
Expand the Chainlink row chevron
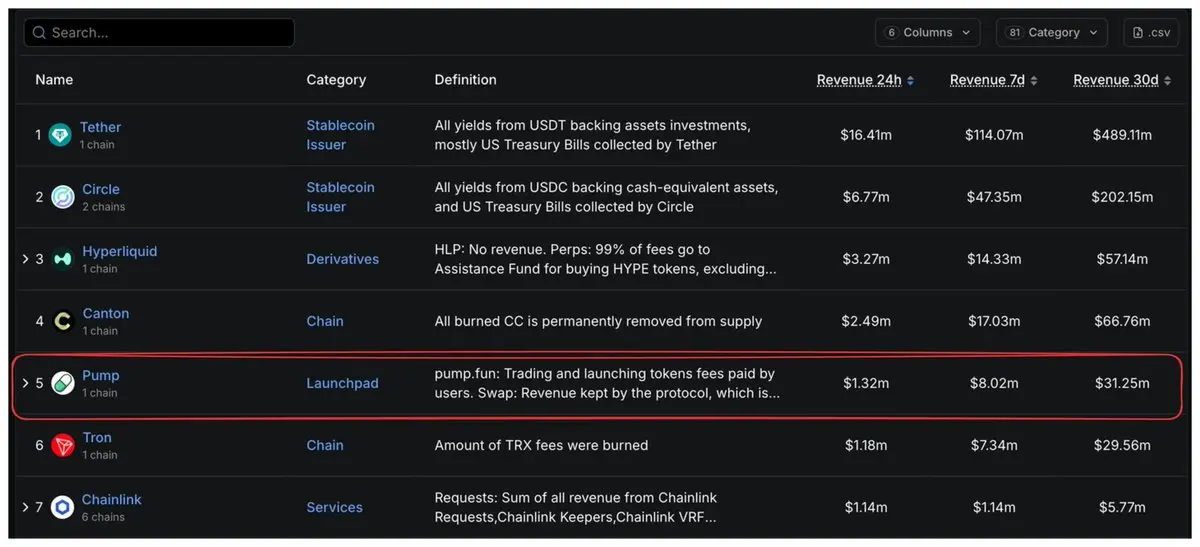click(25, 507)
